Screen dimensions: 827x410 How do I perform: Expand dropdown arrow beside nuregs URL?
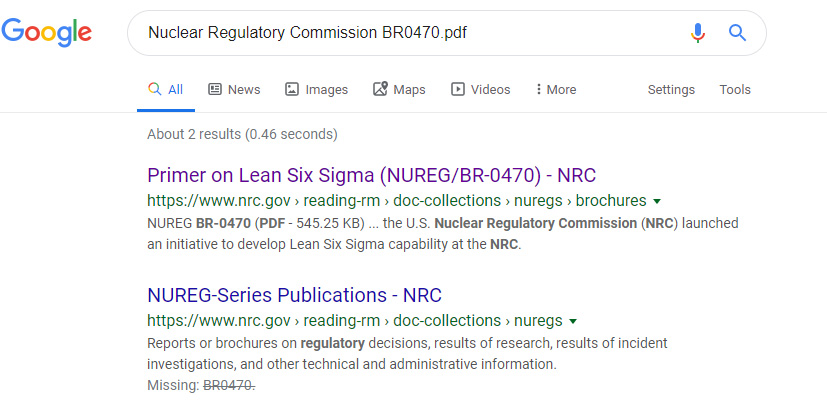click(x=573, y=321)
